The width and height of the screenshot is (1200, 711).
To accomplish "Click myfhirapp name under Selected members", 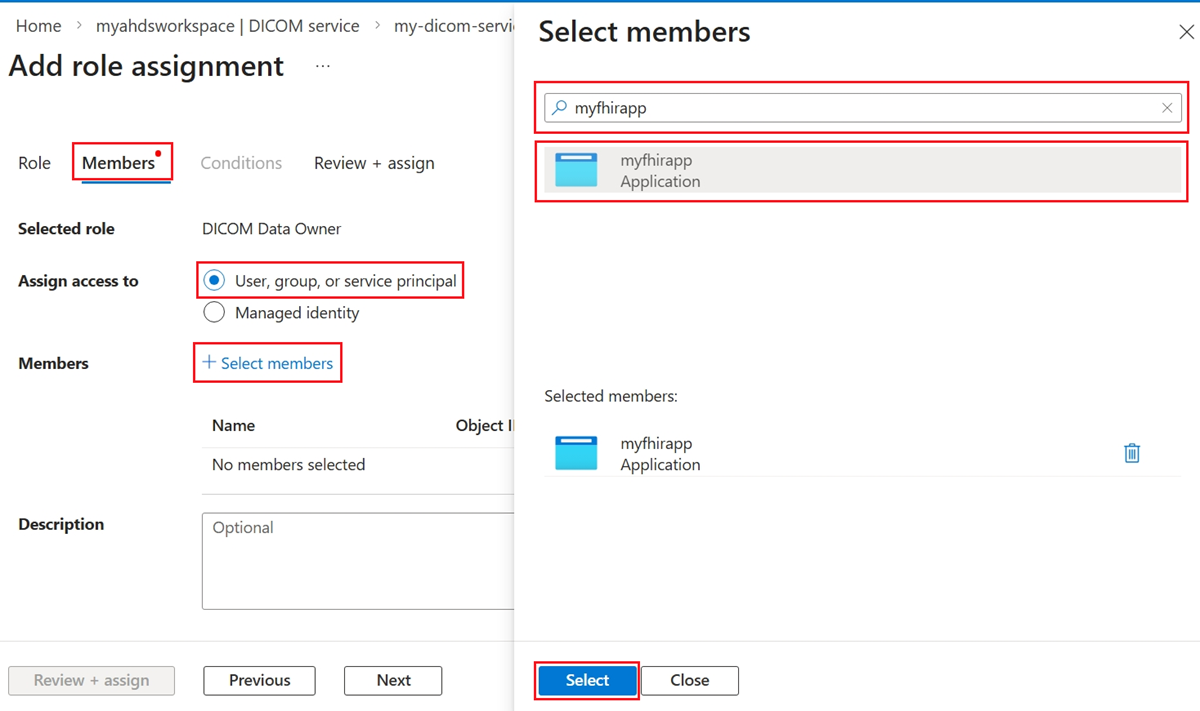I will [656, 443].
